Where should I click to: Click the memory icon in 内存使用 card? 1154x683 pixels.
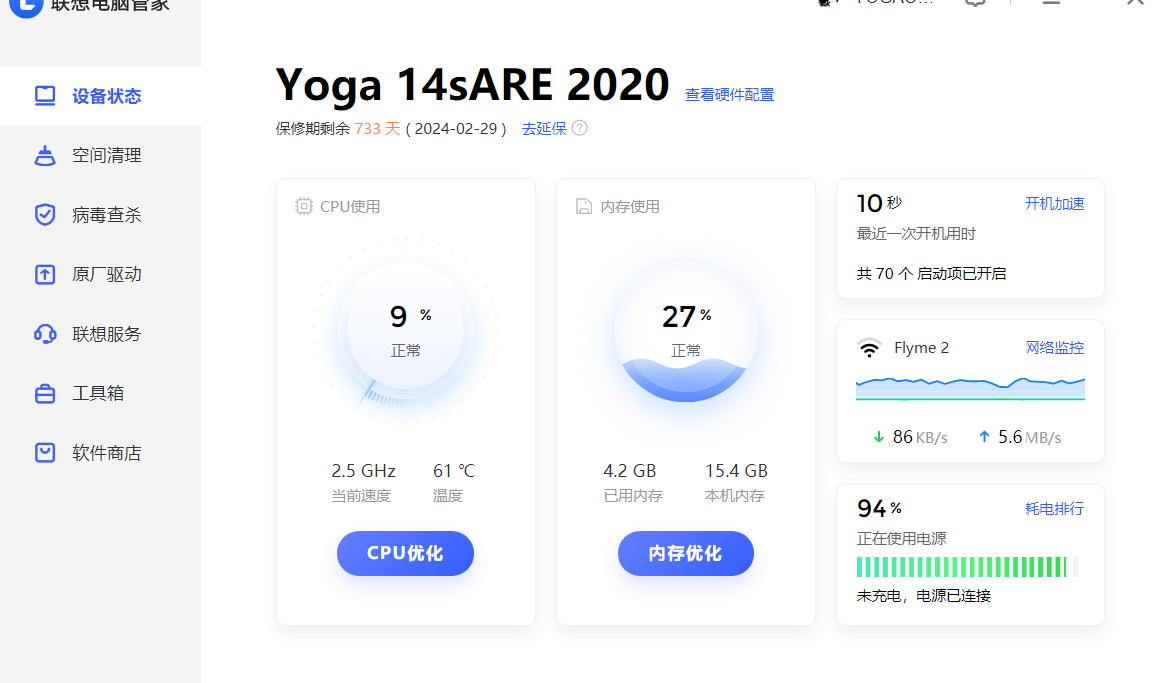point(584,206)
